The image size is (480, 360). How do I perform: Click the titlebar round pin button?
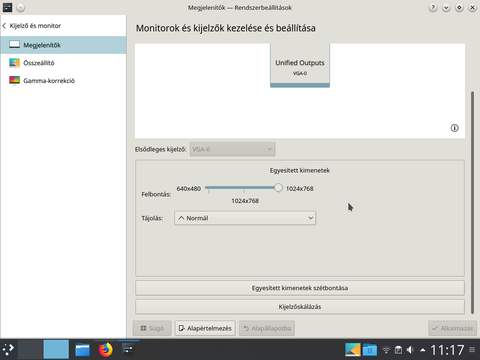tap(21, 7)
